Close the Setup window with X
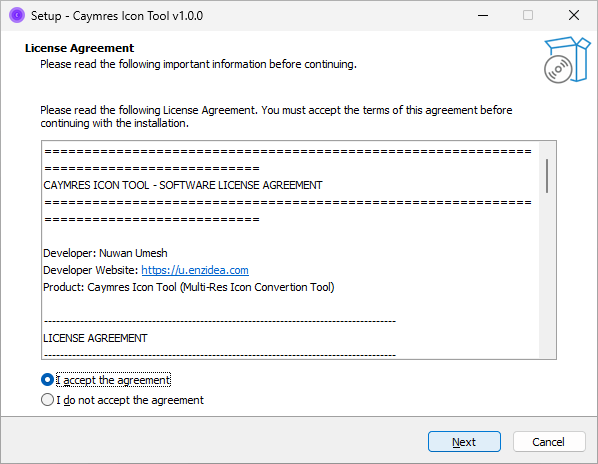The width and height of the screenshot is (598, 464). [x=574, y=15]
